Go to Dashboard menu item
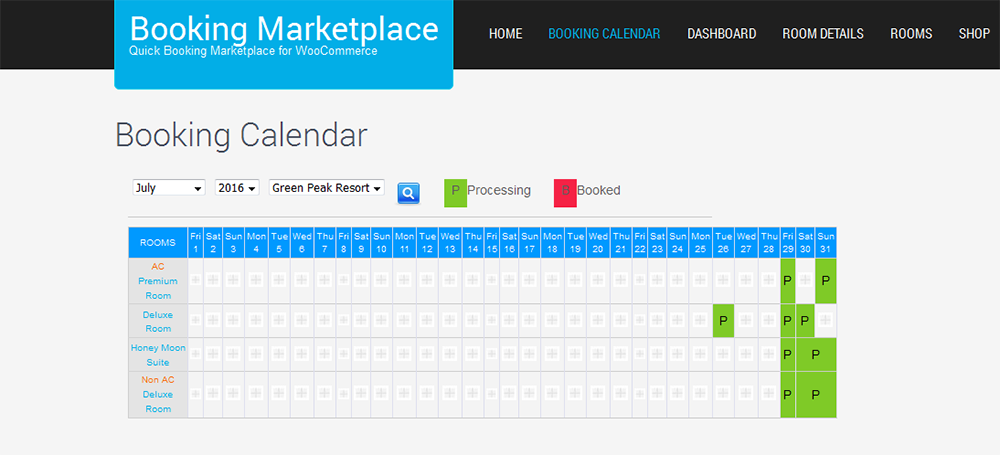Image resolution: width=1000 pixels, height=455 pixels. (x=721, y=34)
